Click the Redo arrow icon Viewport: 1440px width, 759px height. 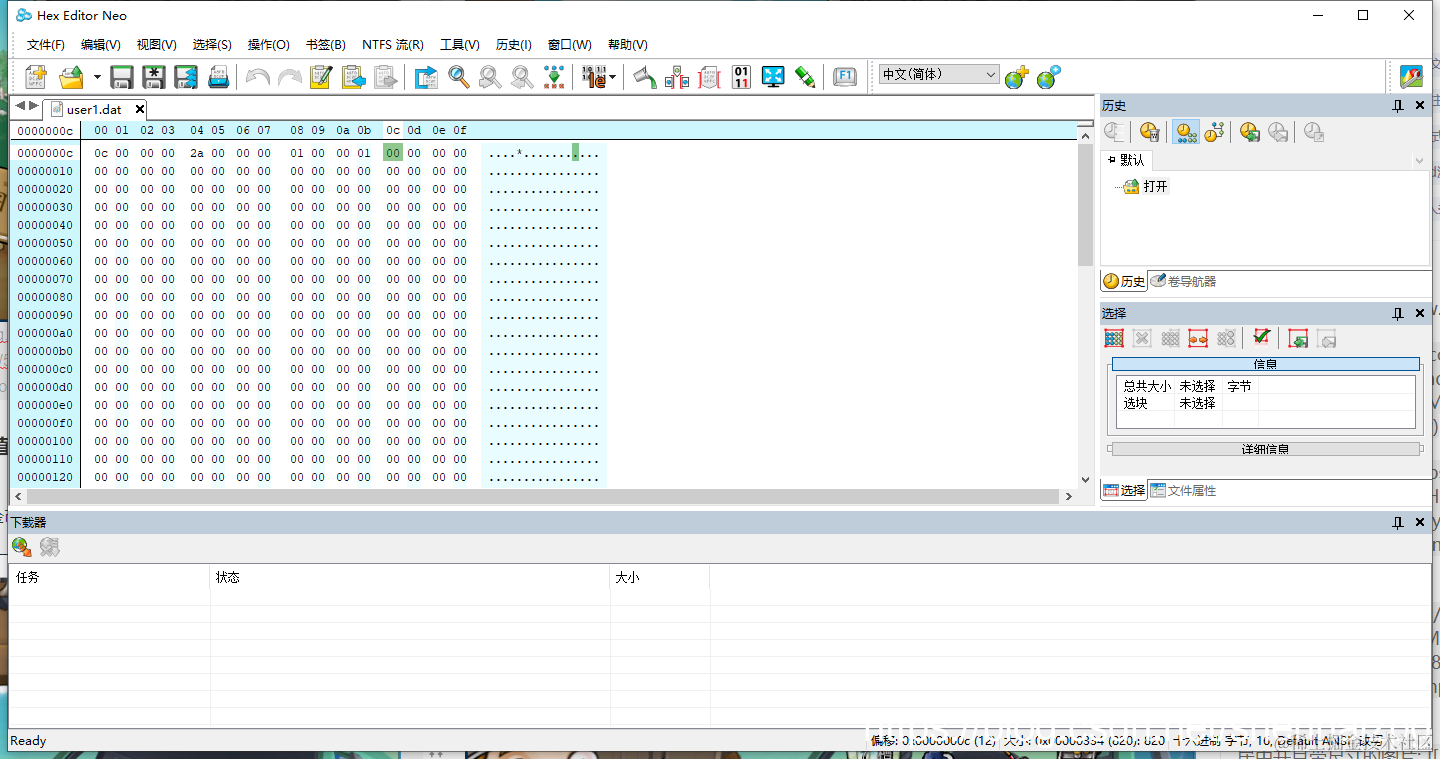(x=290, y=77)
